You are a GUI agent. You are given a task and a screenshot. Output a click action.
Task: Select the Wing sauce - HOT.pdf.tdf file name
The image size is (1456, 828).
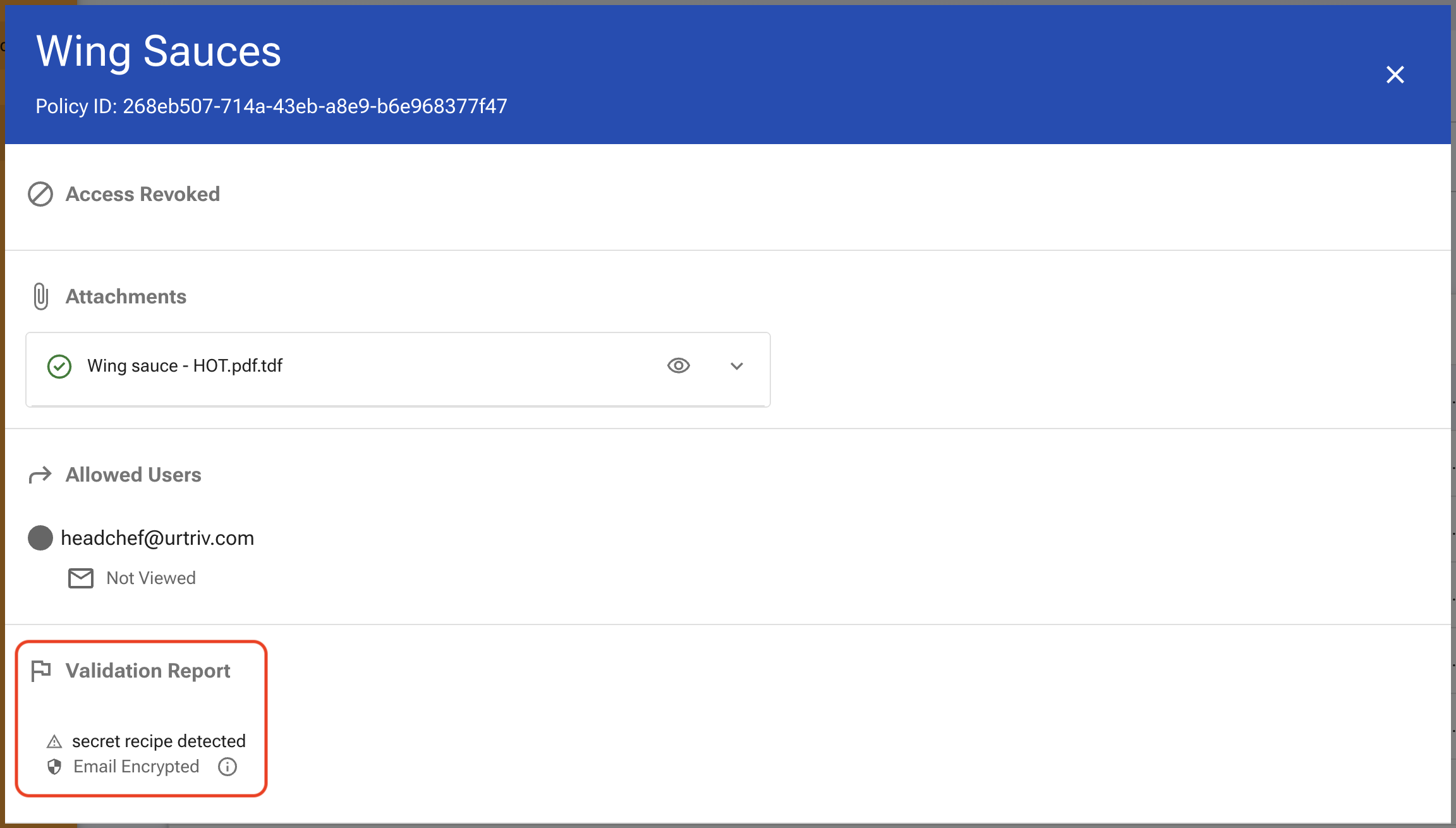tap(185, 365)
